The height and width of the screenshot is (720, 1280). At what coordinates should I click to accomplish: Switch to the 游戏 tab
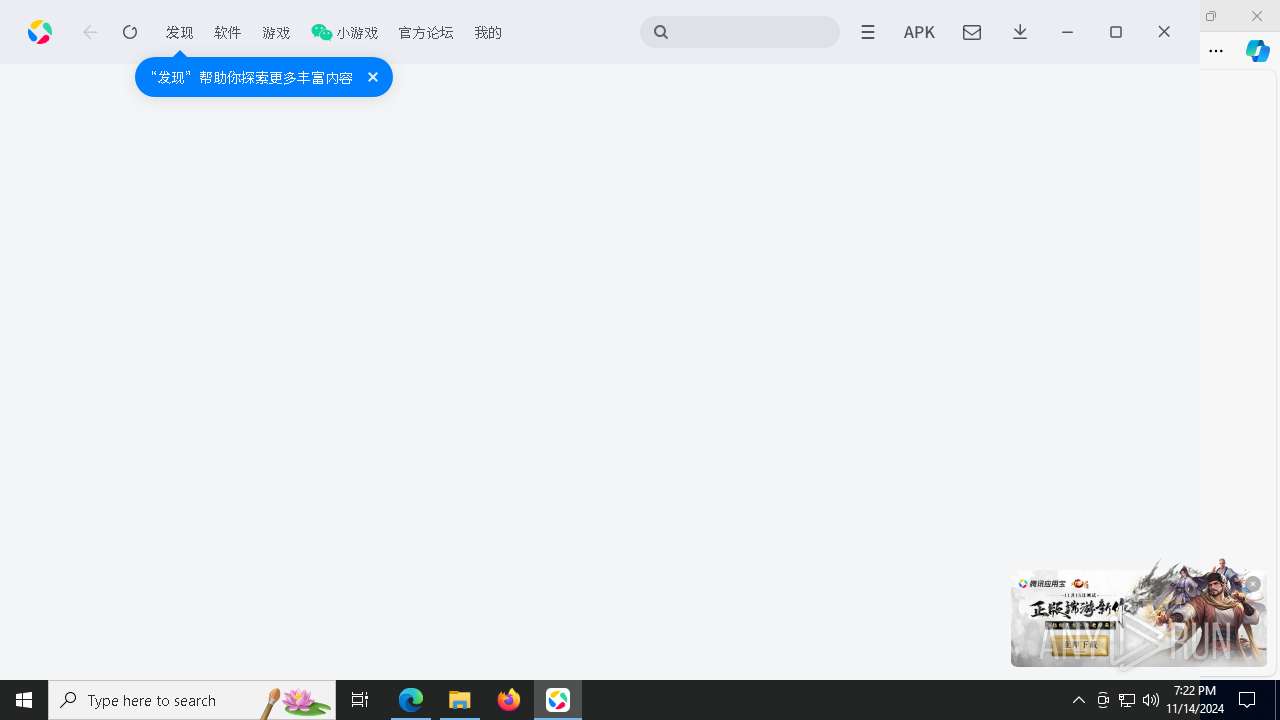pyautogui.click(x=276, y=32)
